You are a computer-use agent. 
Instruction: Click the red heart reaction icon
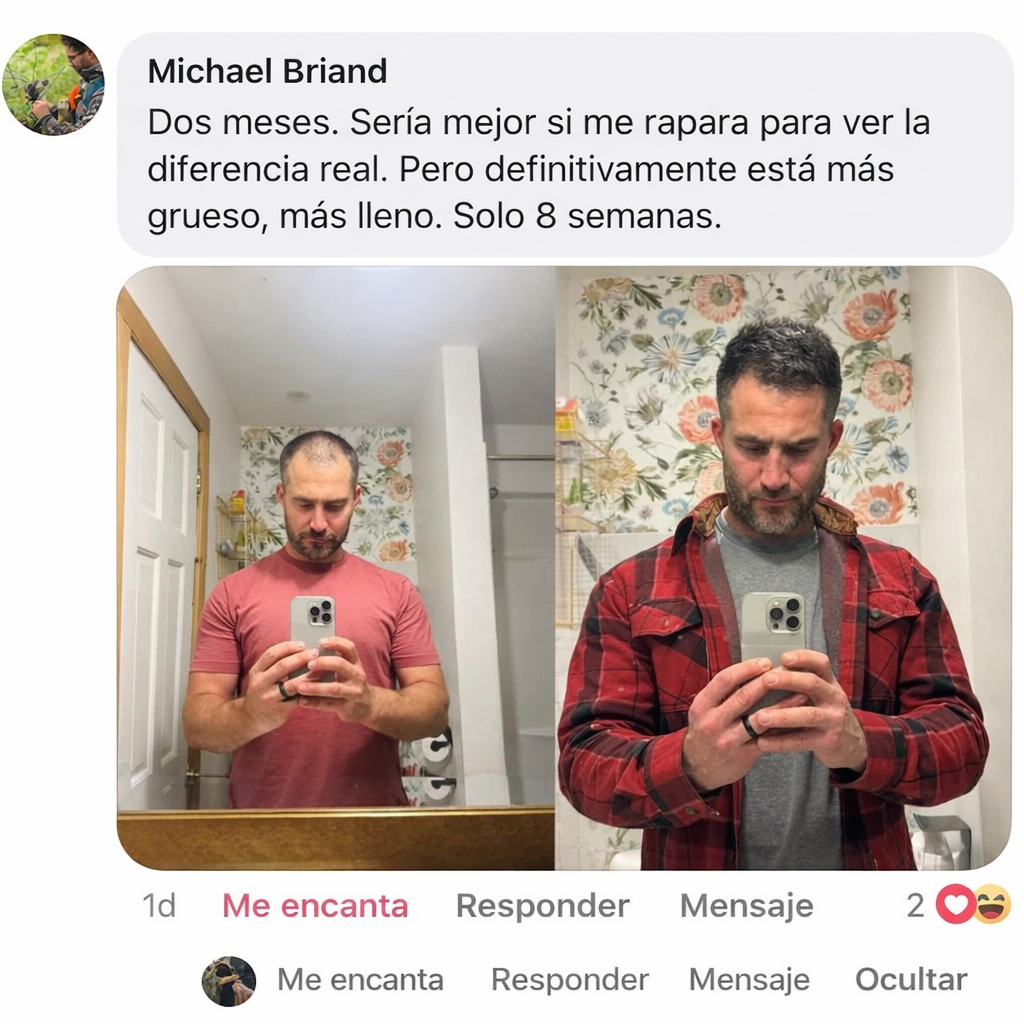(x=955, y=904)
